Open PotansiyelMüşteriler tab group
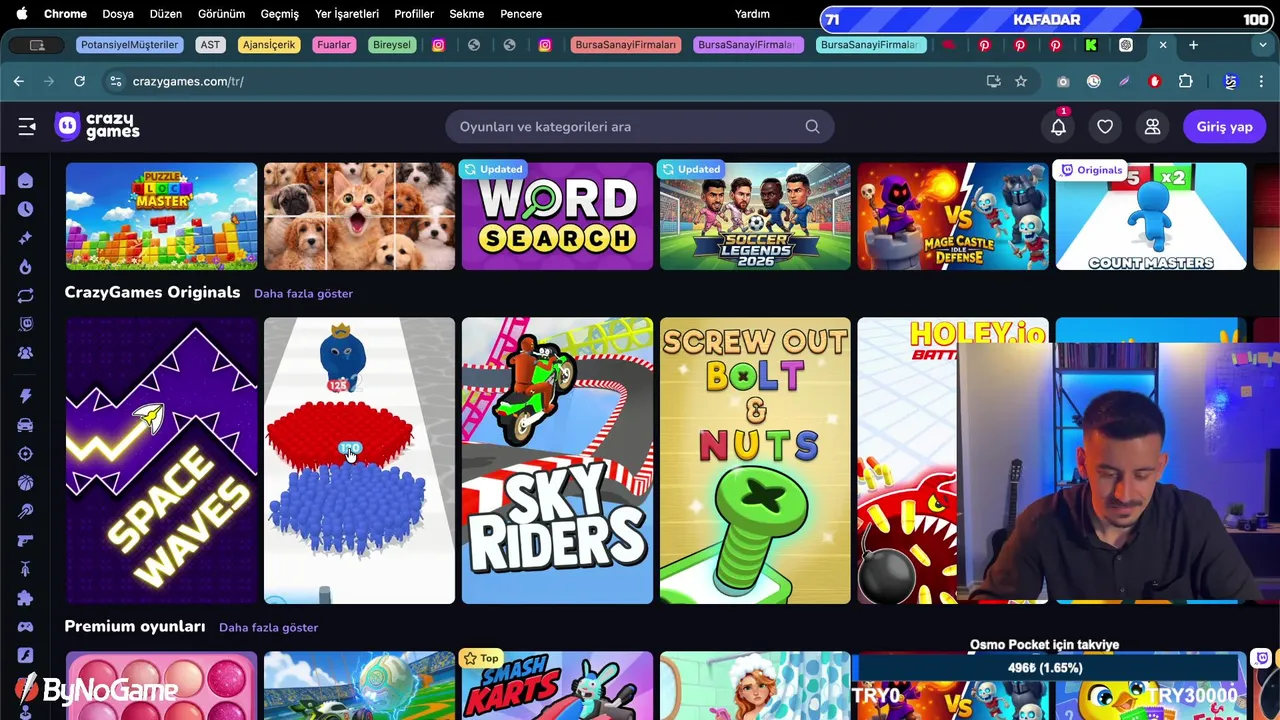1280x720 pixels. [x=130, y=45]
